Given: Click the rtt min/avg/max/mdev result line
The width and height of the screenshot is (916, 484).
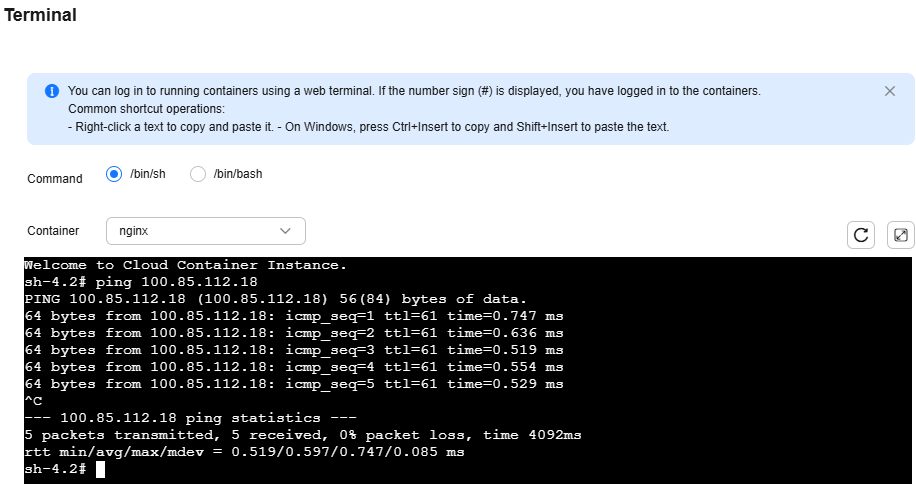Looking at the screenshot, I should [244, 452].
